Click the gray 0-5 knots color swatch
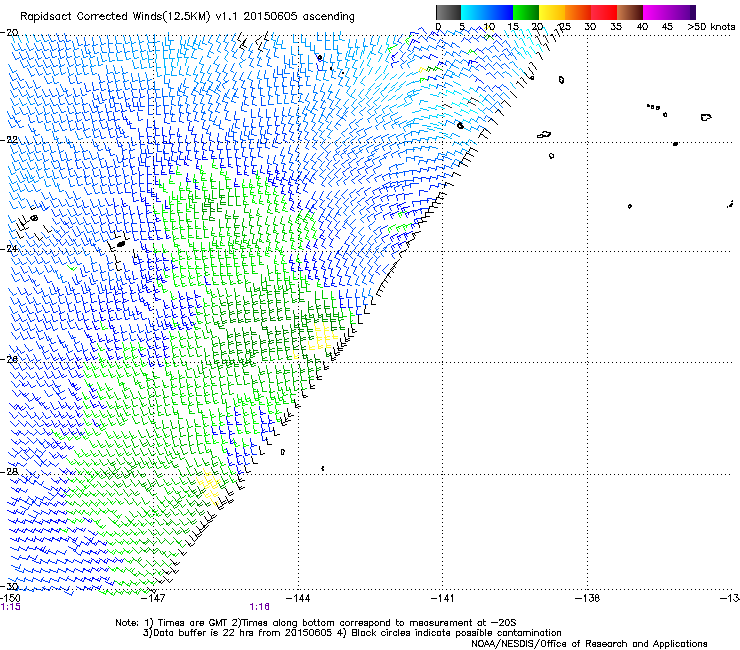The height and width of the screenshot is (650, 740). click(x=448, y=12)
